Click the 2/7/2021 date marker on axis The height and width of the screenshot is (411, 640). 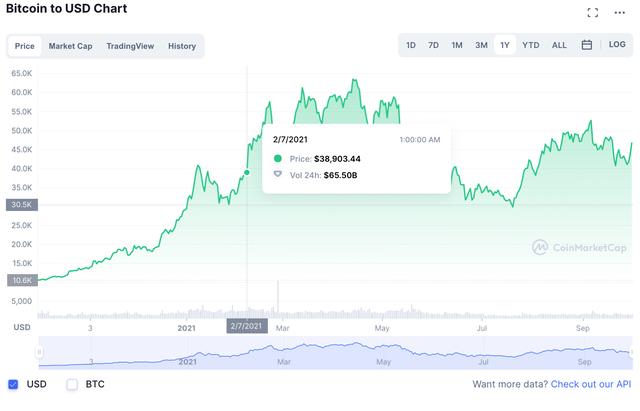tap(246, 326)
